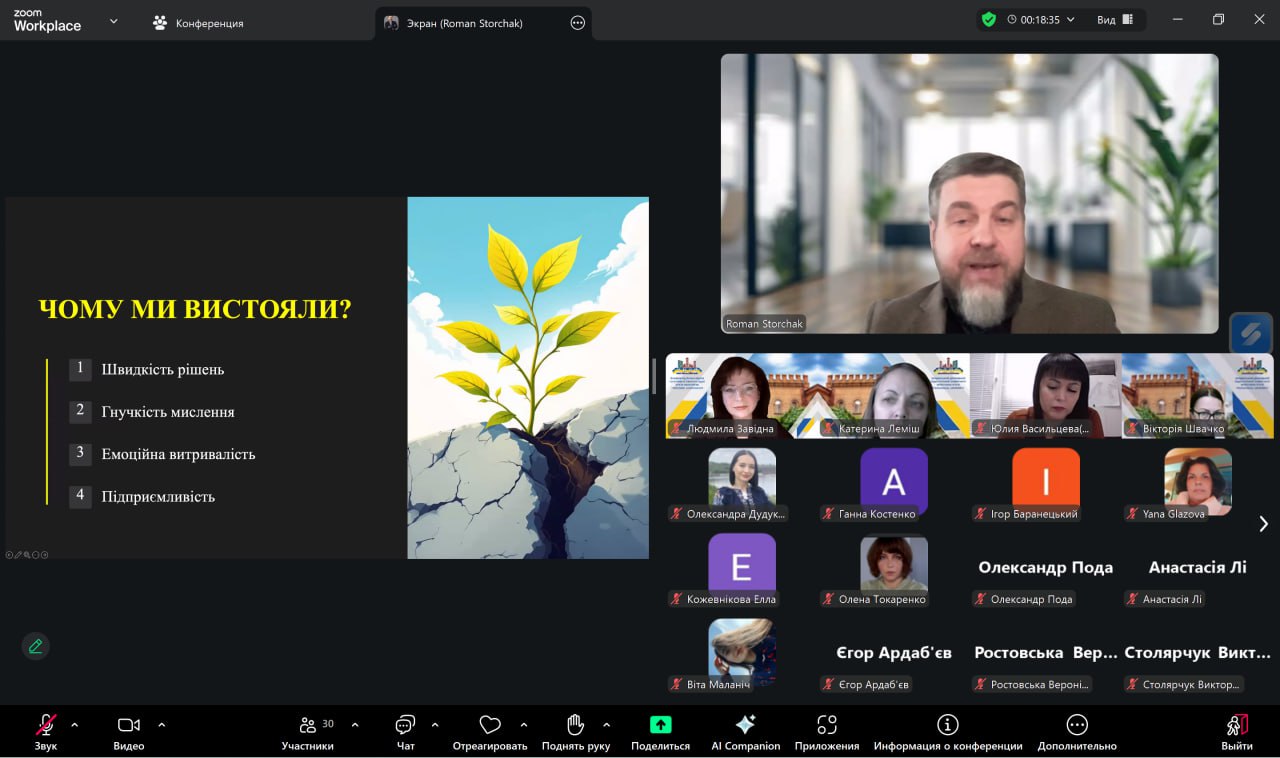The image size is (1280, 758).
Task: Click the green annotation pencil icon
Action: [36, 646]
